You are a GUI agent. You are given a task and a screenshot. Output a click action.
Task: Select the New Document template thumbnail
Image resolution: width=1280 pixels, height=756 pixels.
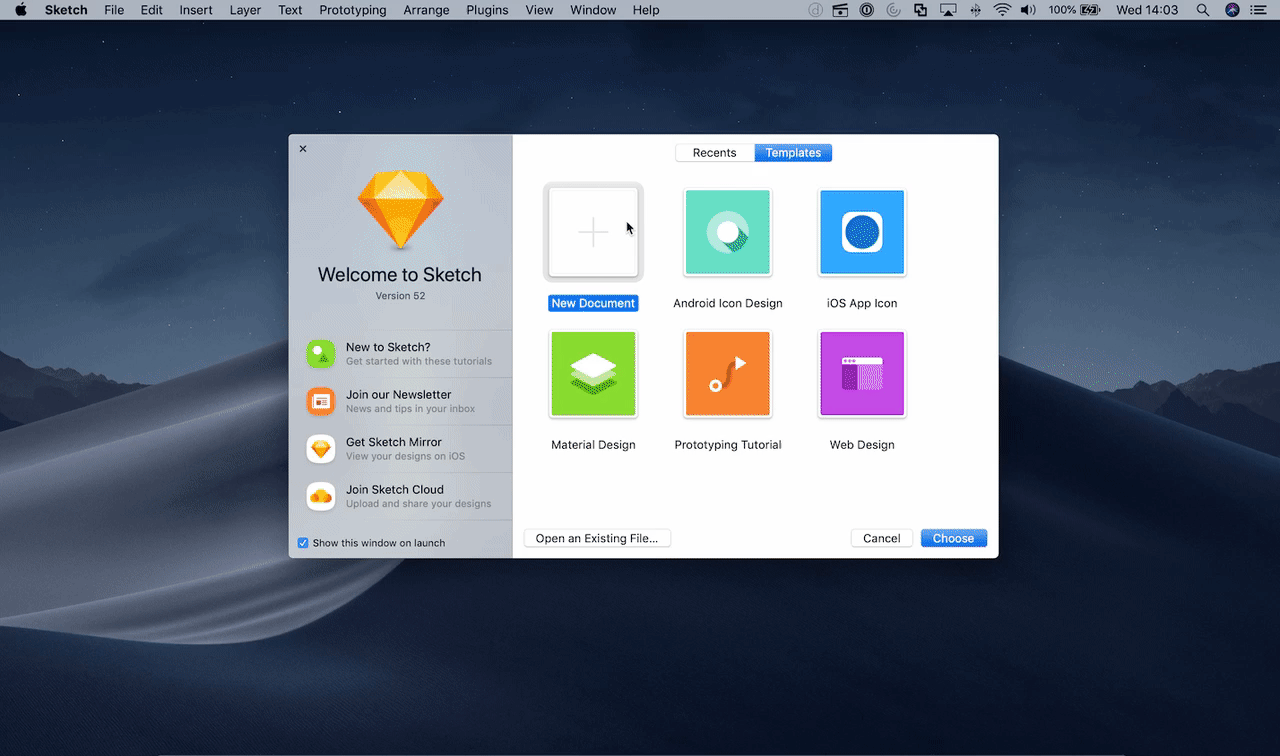tap(593, 232)
